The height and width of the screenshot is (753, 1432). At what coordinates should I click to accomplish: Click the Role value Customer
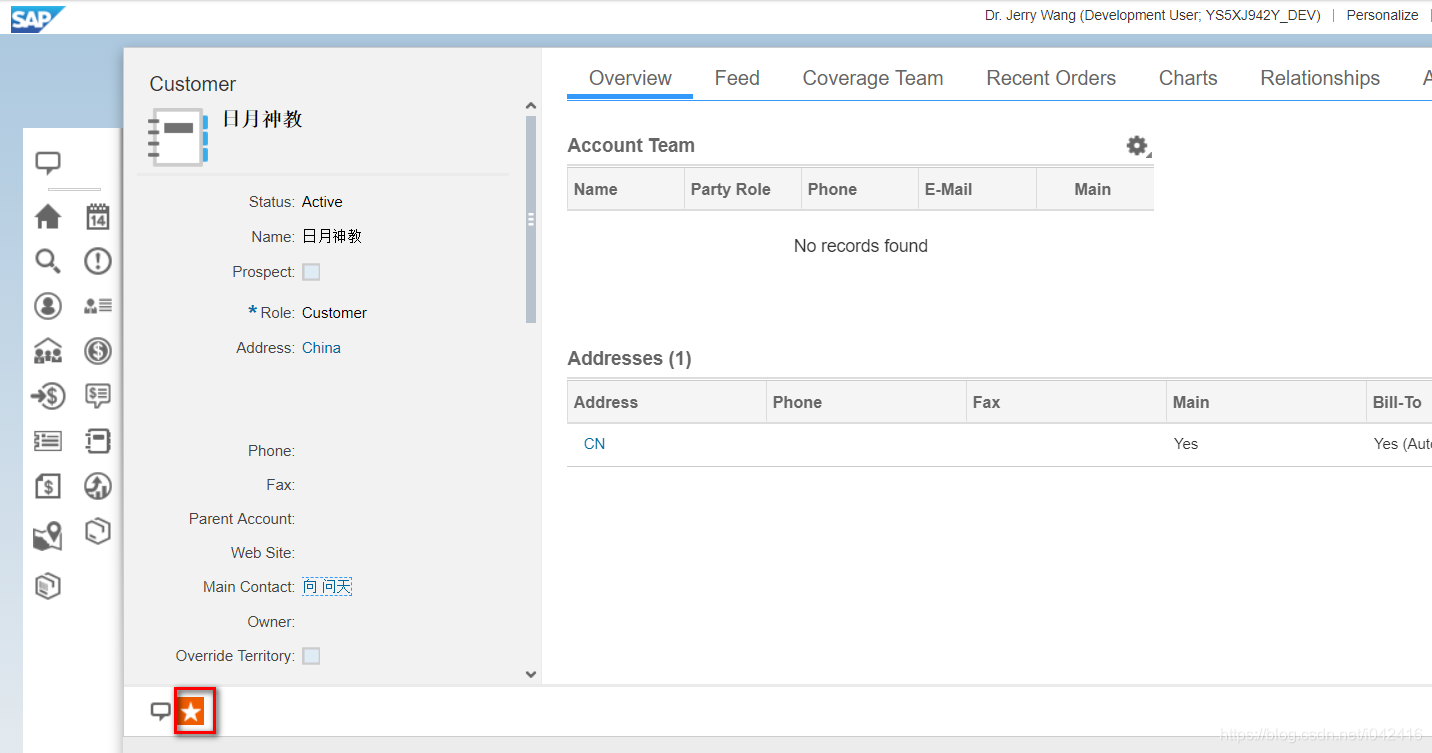pyautogui.click(x=334, y=313)
